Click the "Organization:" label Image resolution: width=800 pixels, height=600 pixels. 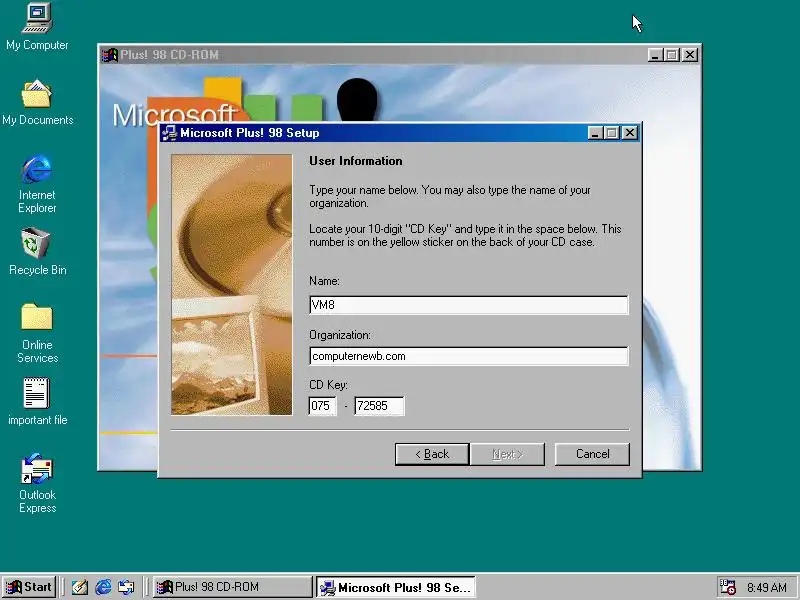[340, 335]
